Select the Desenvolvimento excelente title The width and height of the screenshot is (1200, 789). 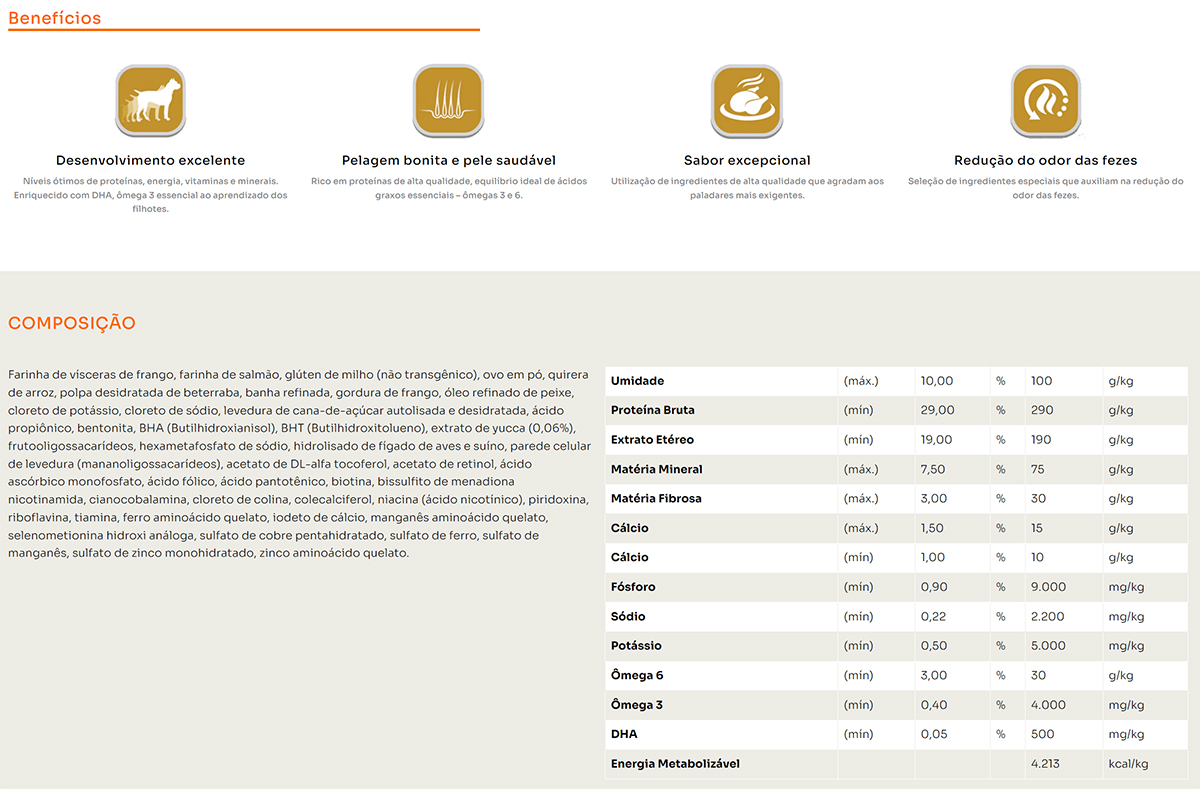point(150,160)
